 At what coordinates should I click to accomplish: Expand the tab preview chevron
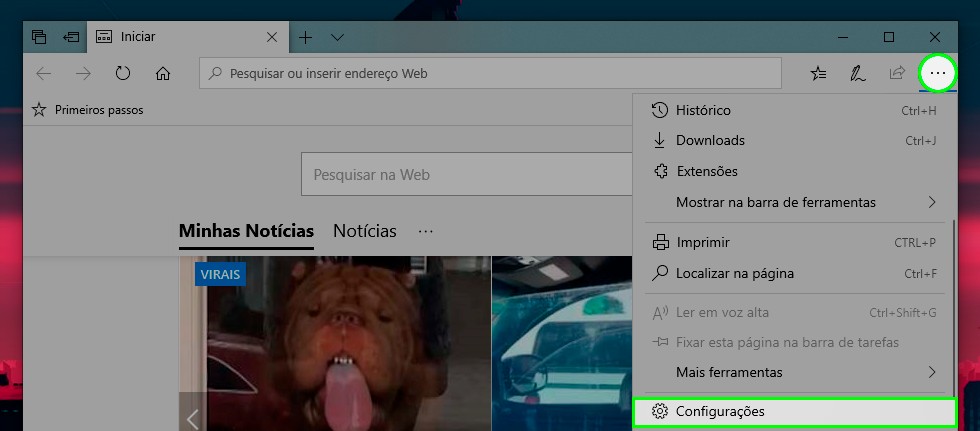click(x=337, y=37)
